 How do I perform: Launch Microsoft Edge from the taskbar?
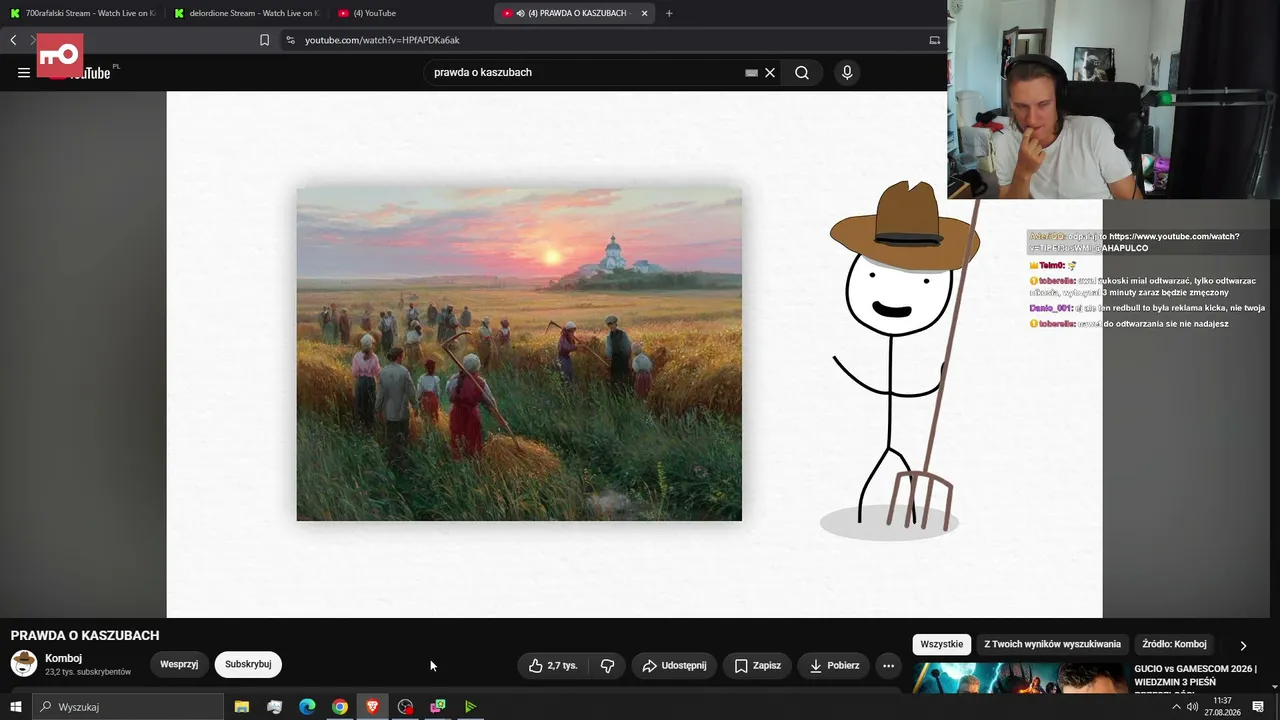click(x=307, y=707)
